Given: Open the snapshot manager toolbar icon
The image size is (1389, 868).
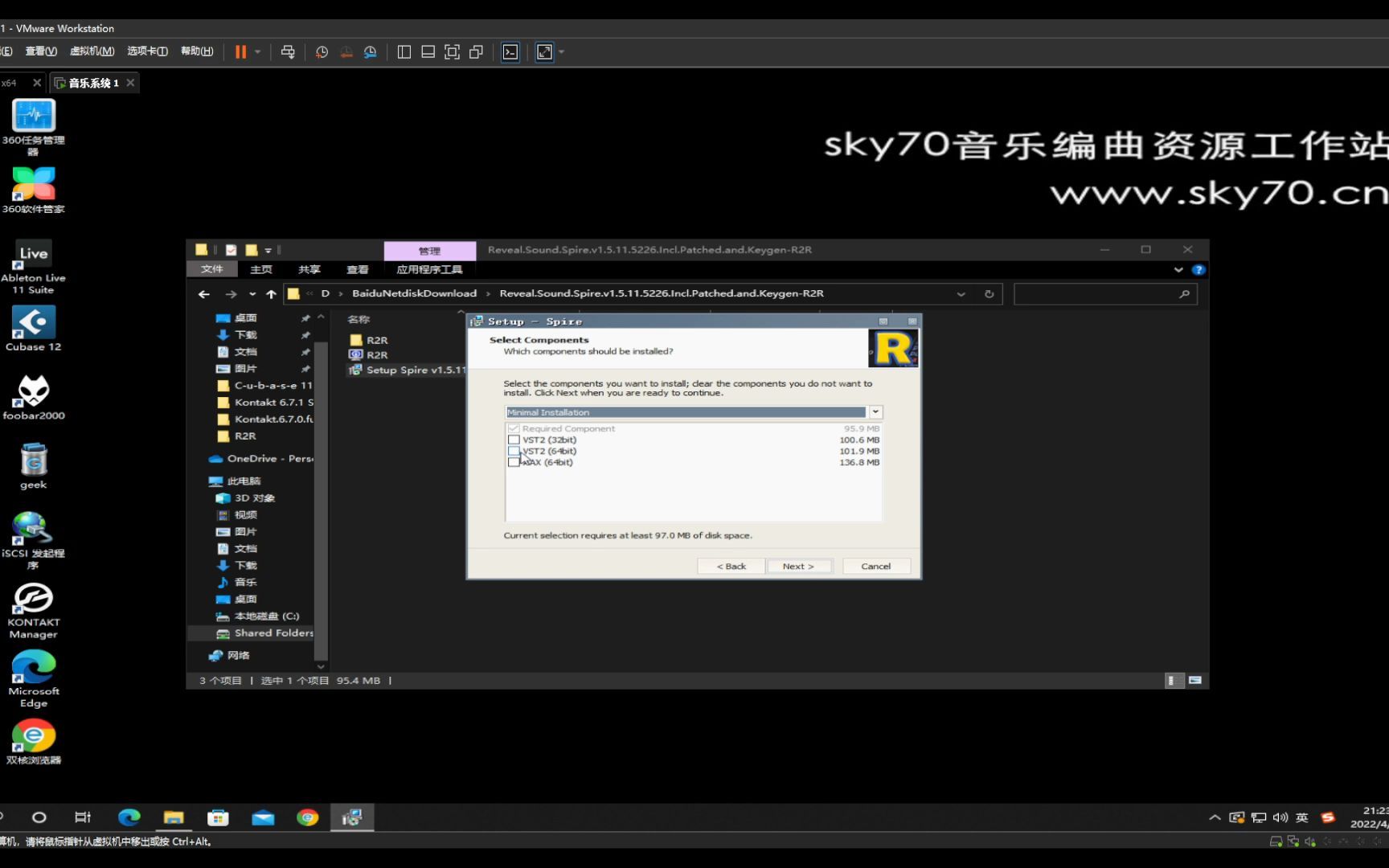Looking at the screenshot, I should (371, 51).
